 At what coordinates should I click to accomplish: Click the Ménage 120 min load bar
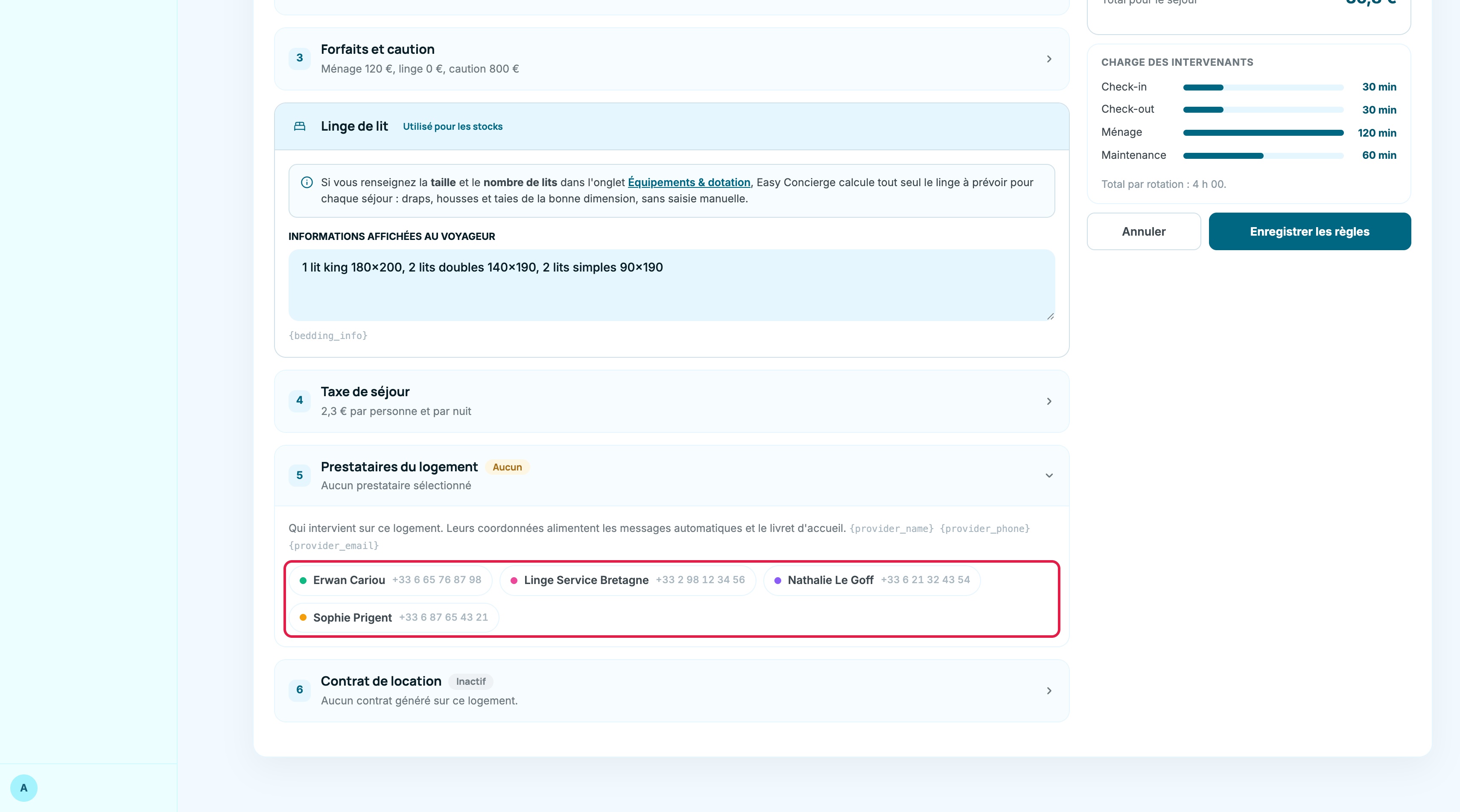[1263, 133]
